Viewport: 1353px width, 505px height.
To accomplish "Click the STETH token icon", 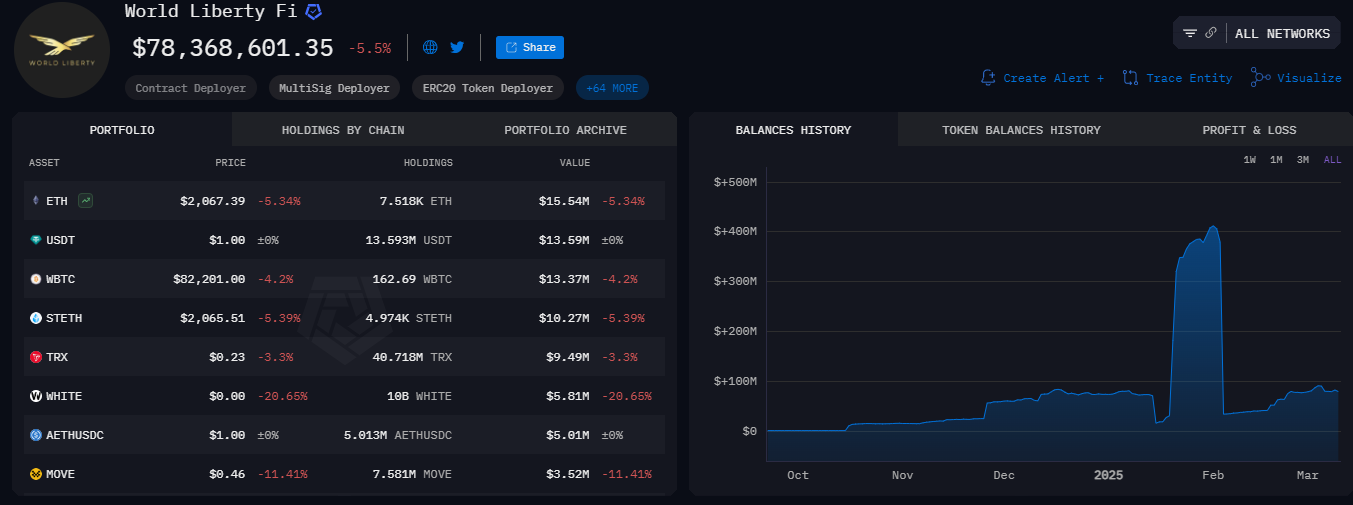I will point(37,318).
